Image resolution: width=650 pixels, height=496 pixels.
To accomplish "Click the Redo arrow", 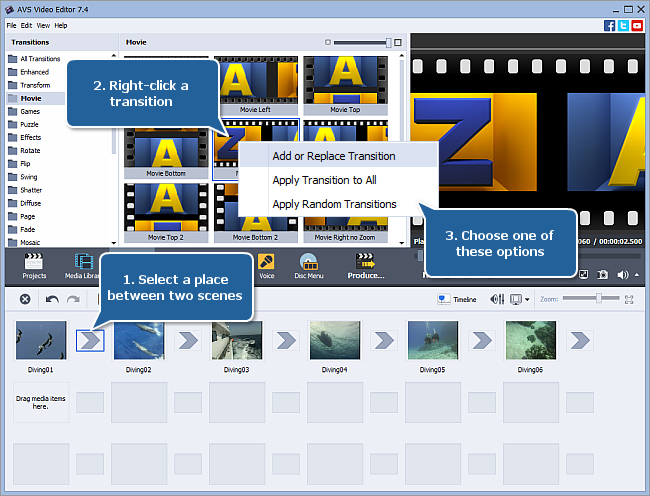I will (73, 299).
